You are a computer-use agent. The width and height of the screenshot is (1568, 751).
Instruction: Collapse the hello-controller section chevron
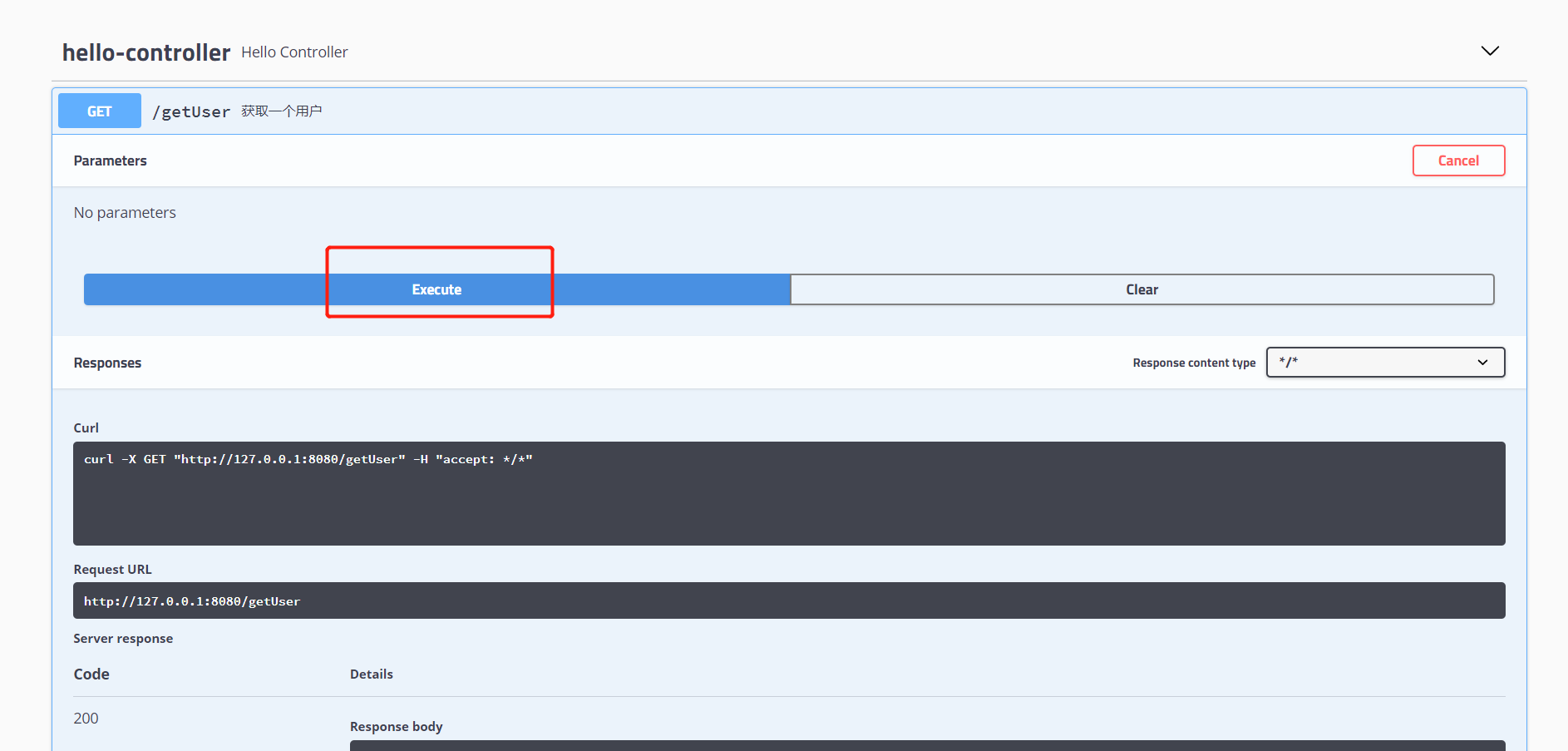click(x=1490, y=51)
